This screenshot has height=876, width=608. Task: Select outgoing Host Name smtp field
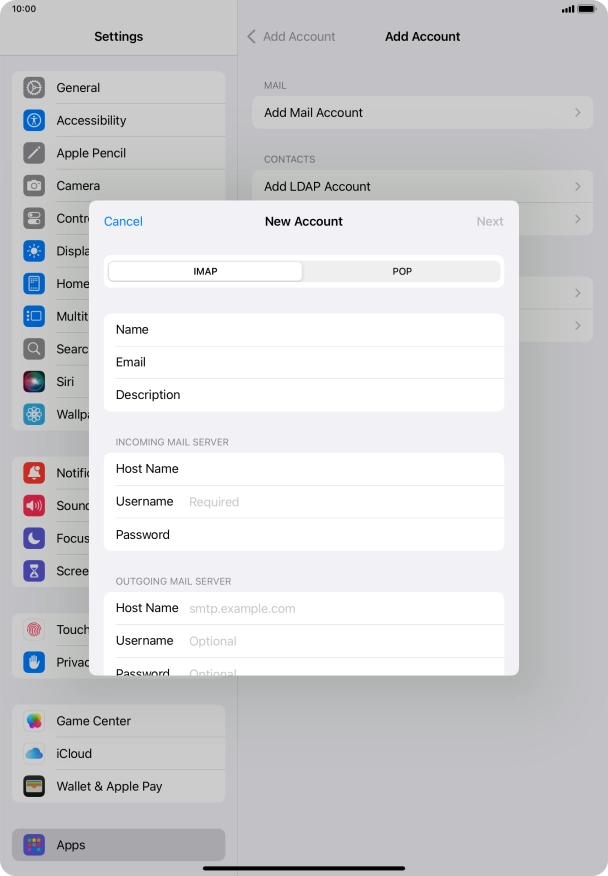[x=340, y=608]
